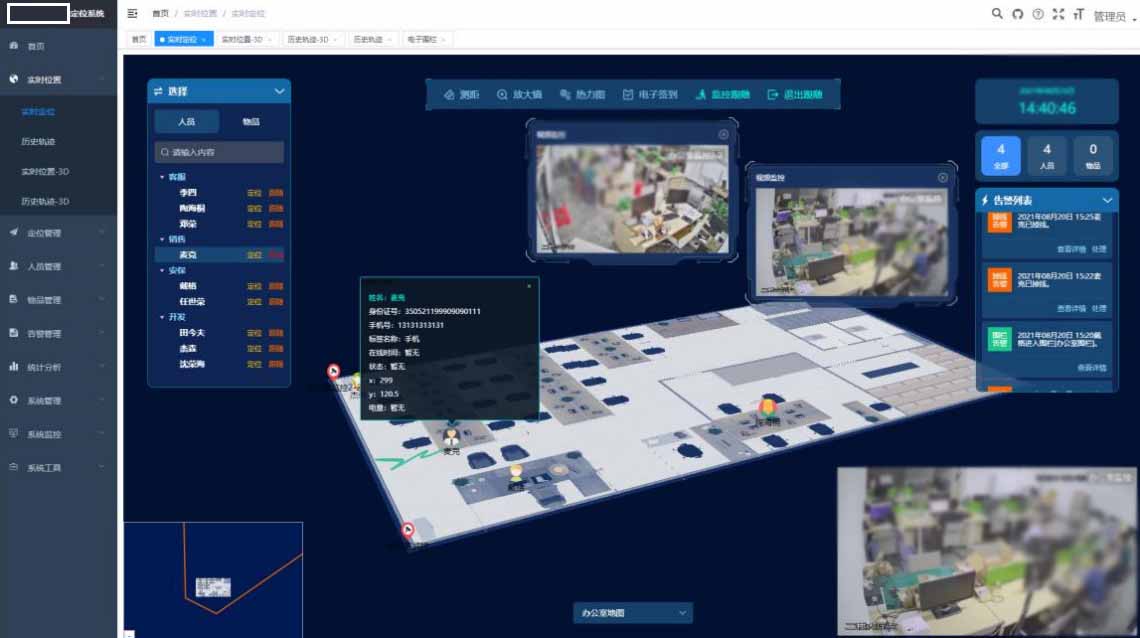Select the 人员 filter in selection panel

pos(186,122)
